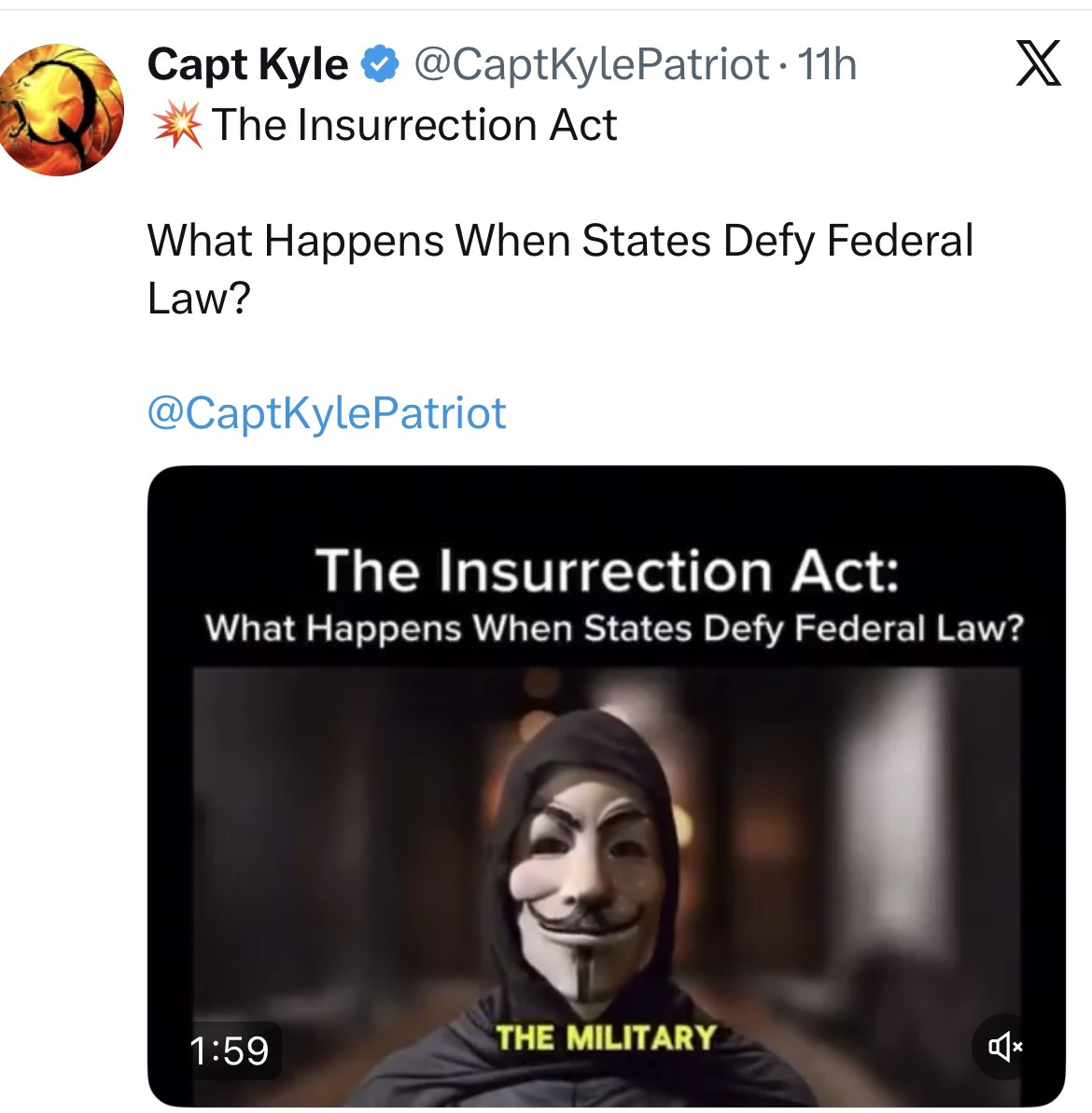Click post text "What Happens When States Defy Federal"

(x=560, y=241)
